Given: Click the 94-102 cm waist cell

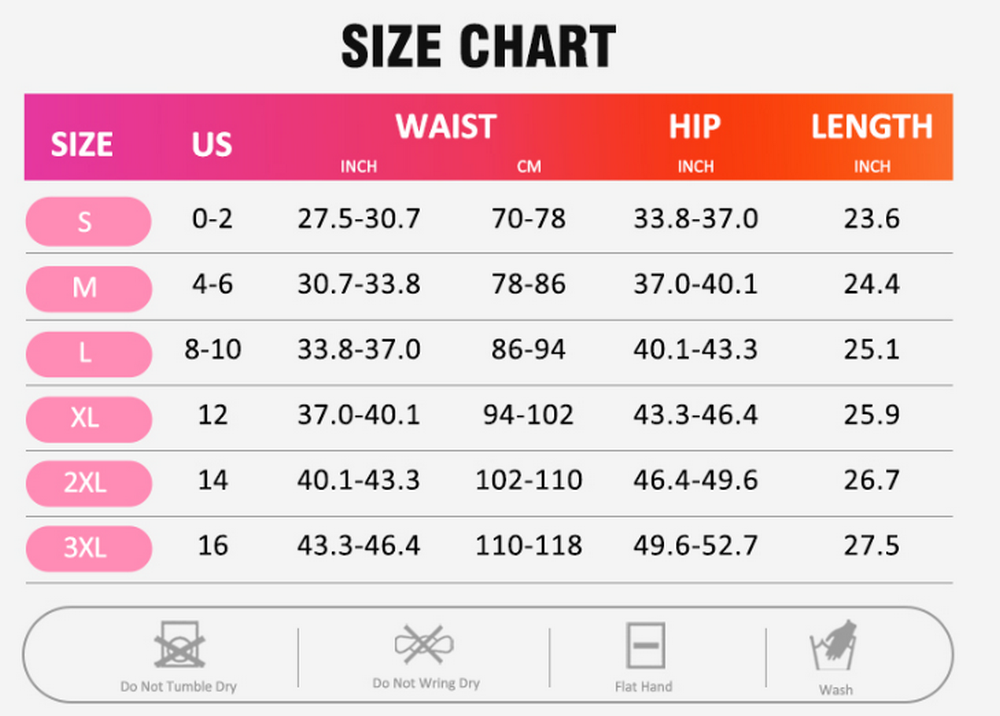Looking at the screenshot, I should tap(528, 414).
